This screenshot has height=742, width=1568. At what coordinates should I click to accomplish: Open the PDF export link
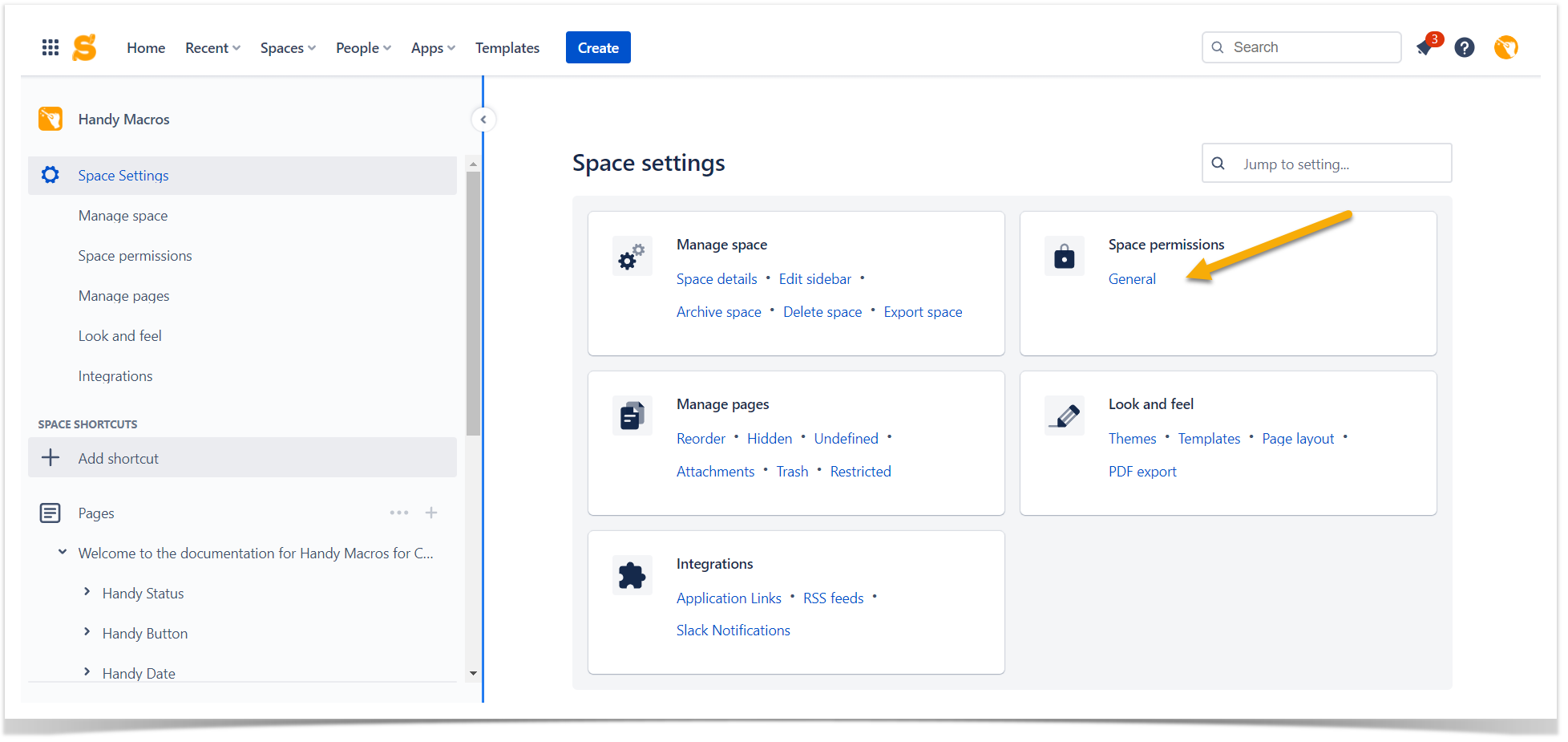tap(1142, 472)
